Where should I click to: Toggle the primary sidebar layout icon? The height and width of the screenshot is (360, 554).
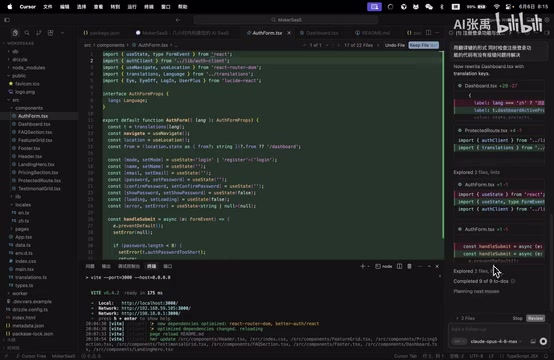pyautogui.click(x=7, y=20)
